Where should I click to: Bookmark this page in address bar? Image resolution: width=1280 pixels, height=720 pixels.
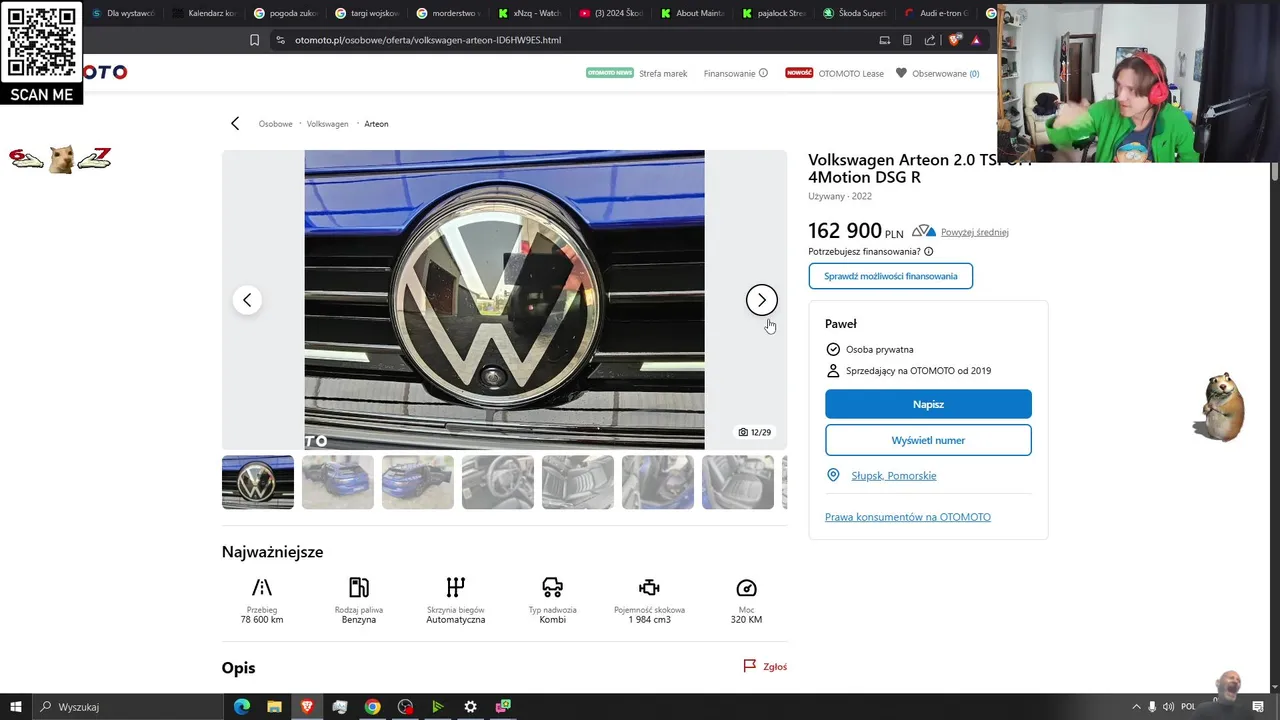[255, 40]
